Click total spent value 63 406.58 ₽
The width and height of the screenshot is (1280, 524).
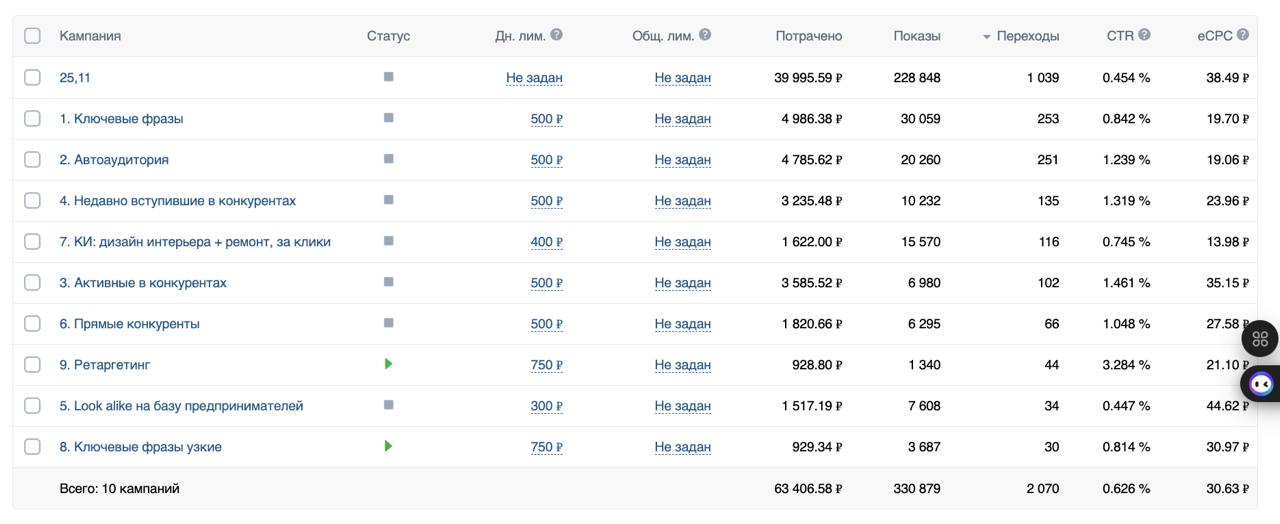tap(808, 488)
